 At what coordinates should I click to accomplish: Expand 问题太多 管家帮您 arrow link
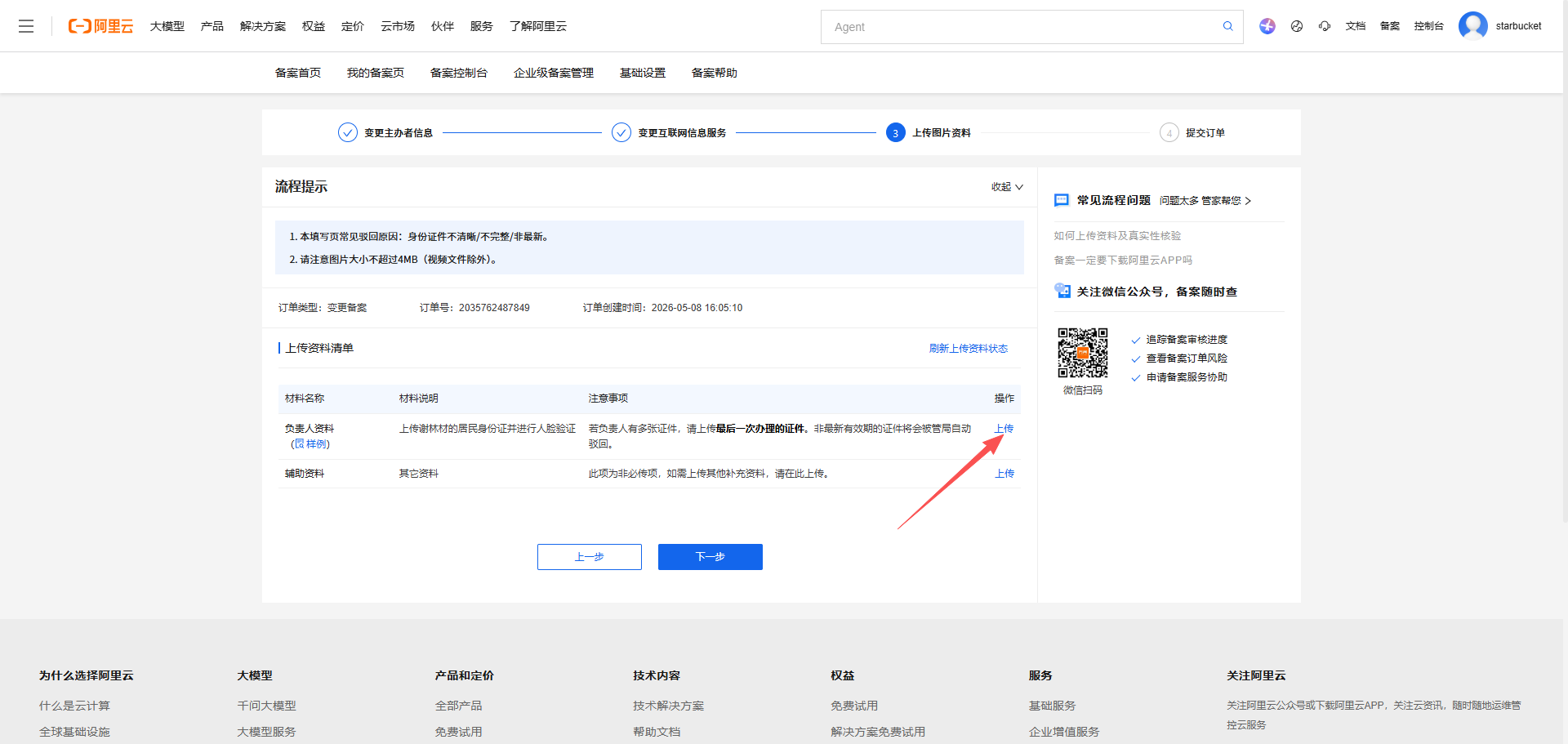point(1205,201)
